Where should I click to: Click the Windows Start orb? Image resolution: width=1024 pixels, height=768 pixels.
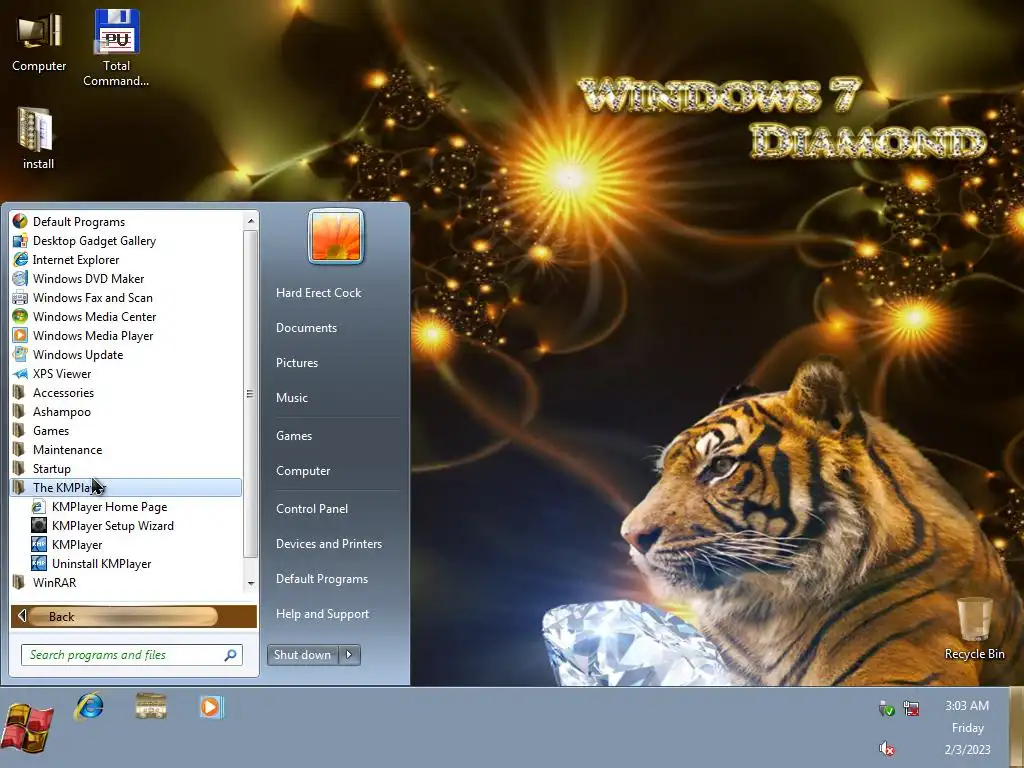(27, 727)
